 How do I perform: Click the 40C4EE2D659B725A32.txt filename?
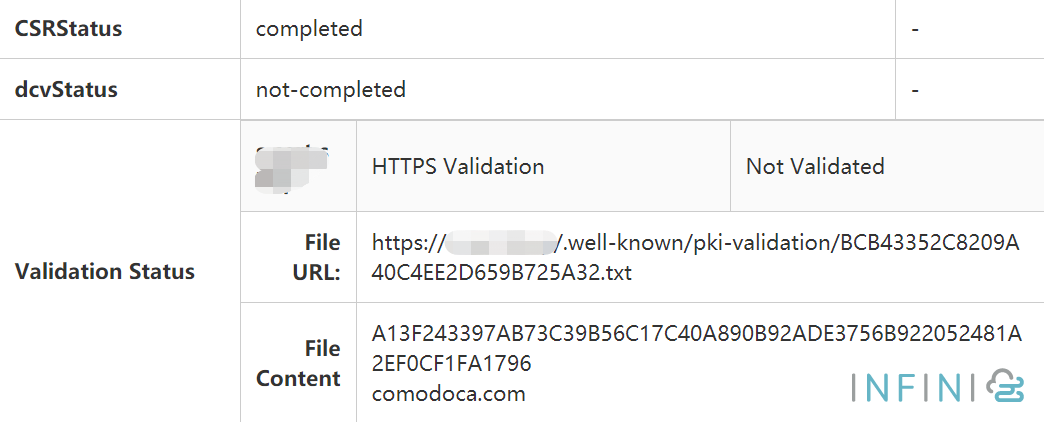[502, 272]
